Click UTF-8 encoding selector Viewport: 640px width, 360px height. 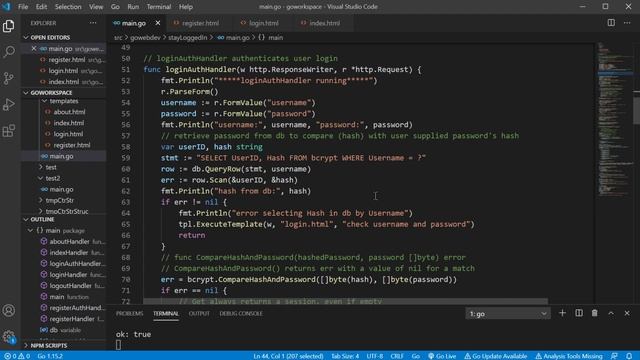coord(375,356)
